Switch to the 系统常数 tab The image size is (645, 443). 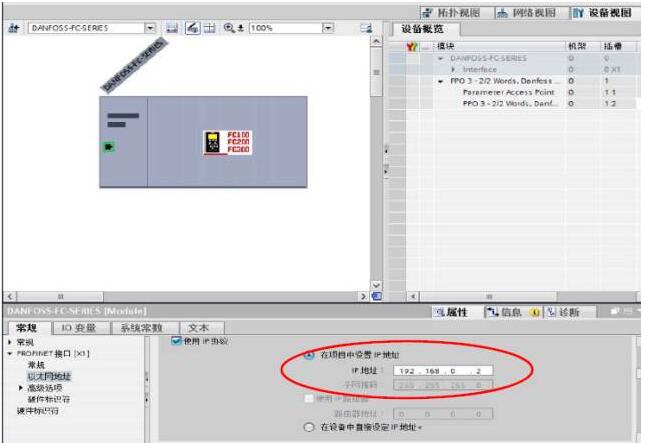[x=142, y=327]
